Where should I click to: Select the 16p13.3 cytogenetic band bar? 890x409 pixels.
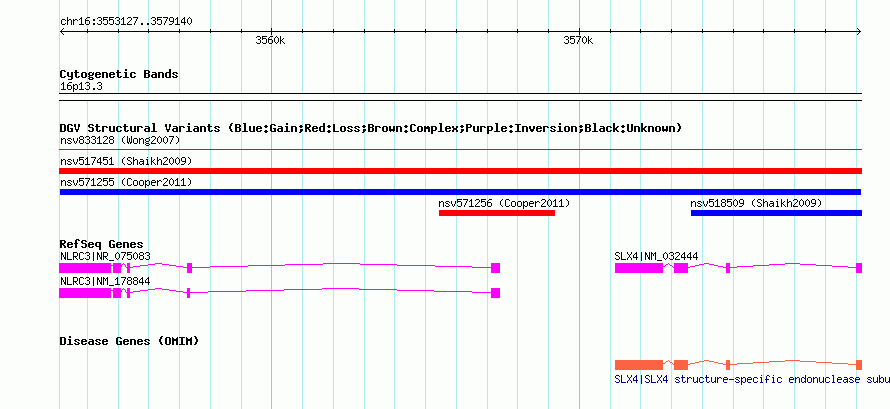(461, 97)
